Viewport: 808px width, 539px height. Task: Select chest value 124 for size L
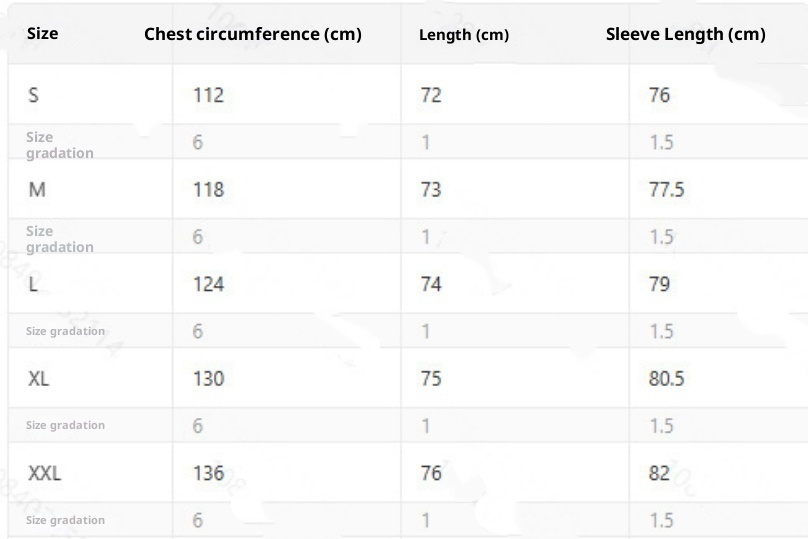208,284
